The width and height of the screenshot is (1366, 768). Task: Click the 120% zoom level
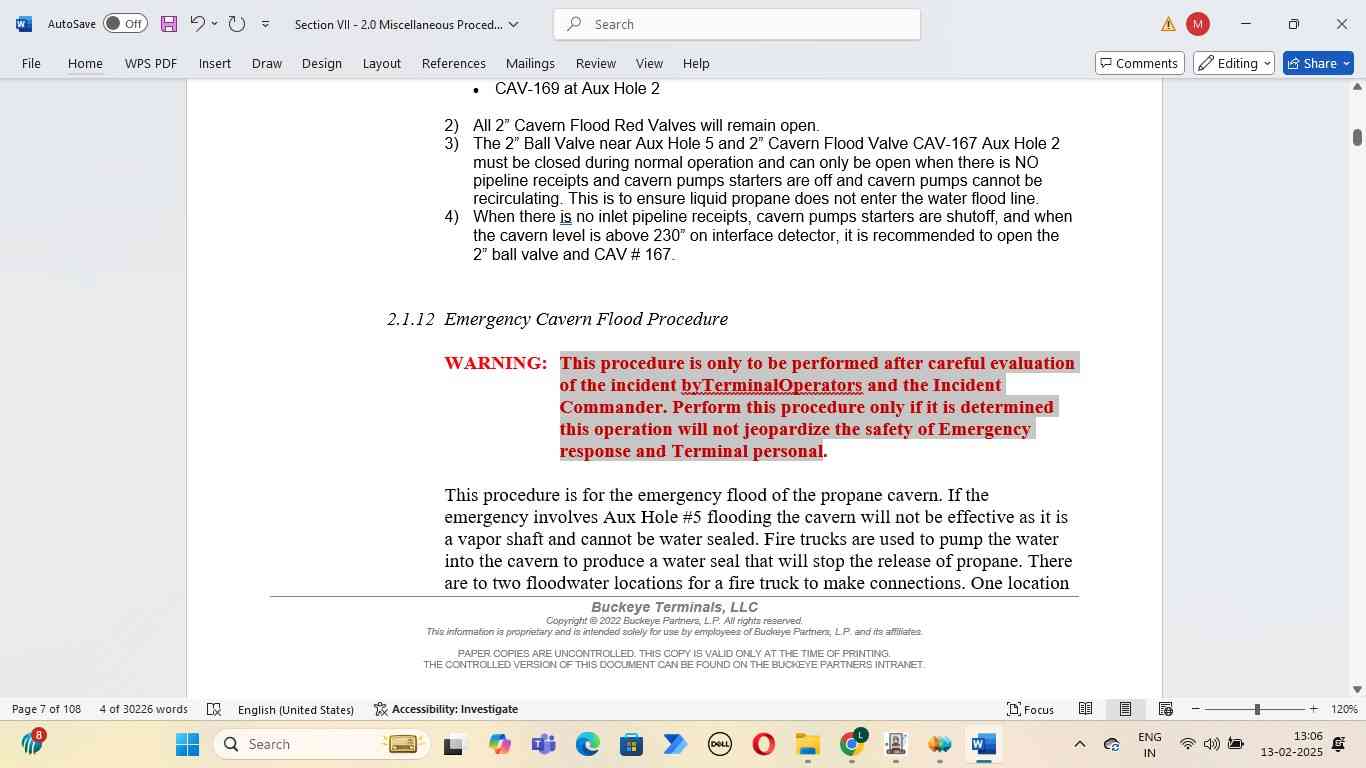[x=1345, y=709]
